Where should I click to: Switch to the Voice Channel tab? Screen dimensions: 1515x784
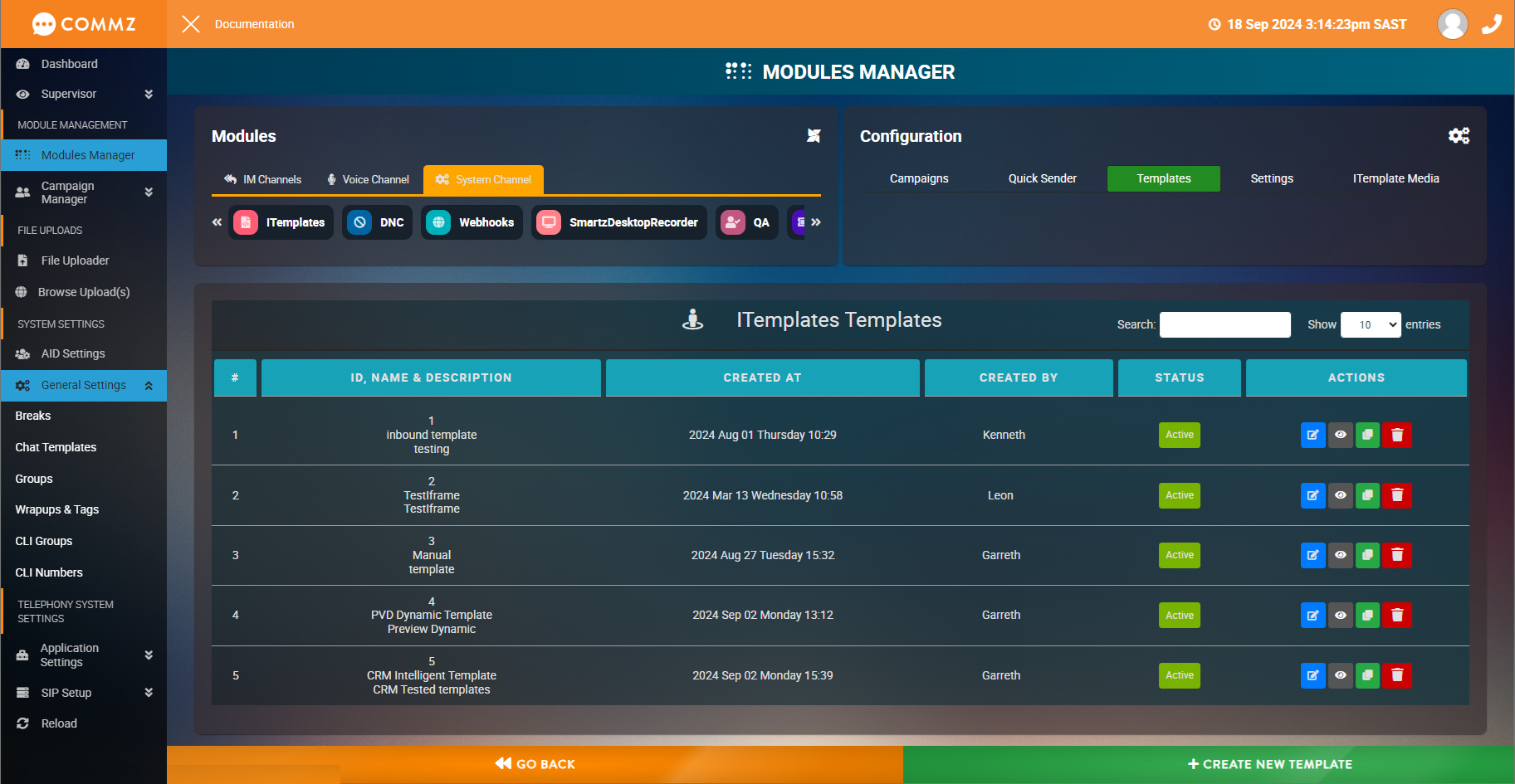(x=368, y=179)
